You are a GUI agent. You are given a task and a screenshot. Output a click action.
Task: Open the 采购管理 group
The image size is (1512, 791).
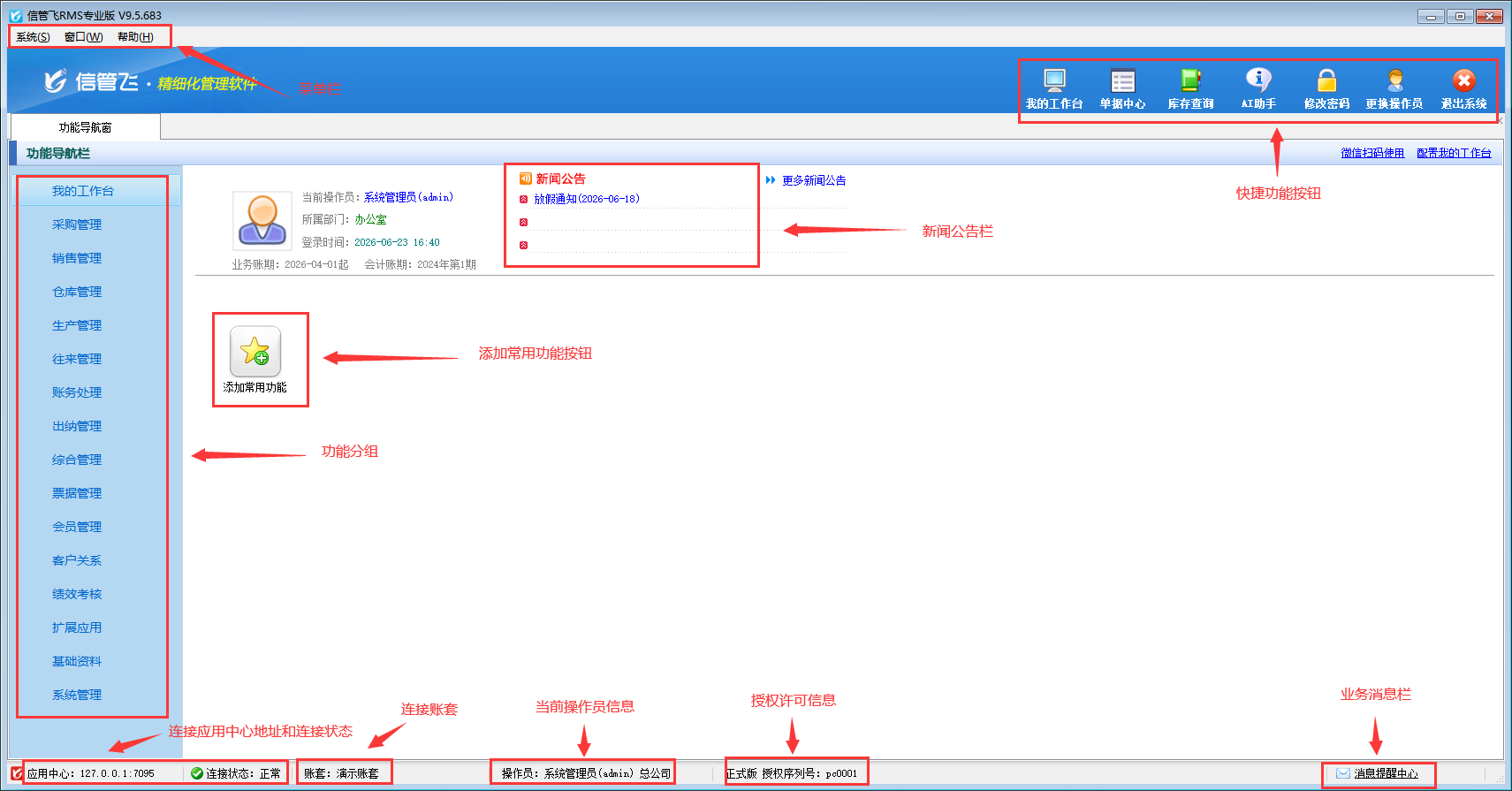(x=77, y=224)
